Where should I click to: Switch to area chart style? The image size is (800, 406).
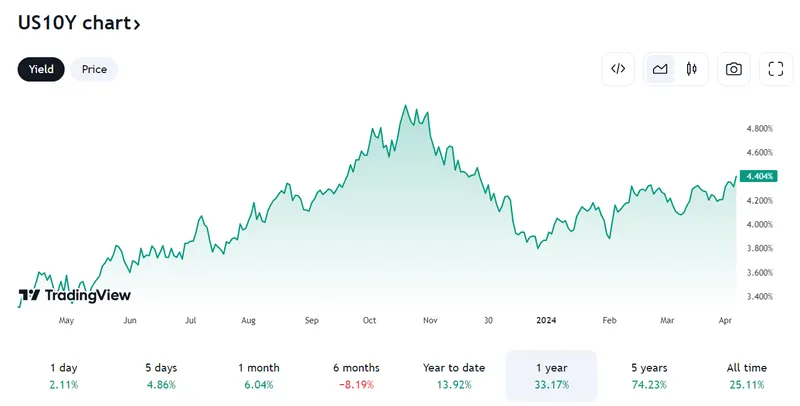pos(660,69)
